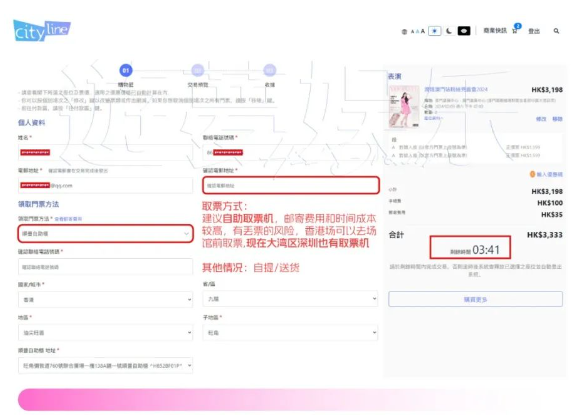The height and width of the screenshot is (415, 579).
Task: Open the self-service kiosk address dropdown
Action: 106,365
